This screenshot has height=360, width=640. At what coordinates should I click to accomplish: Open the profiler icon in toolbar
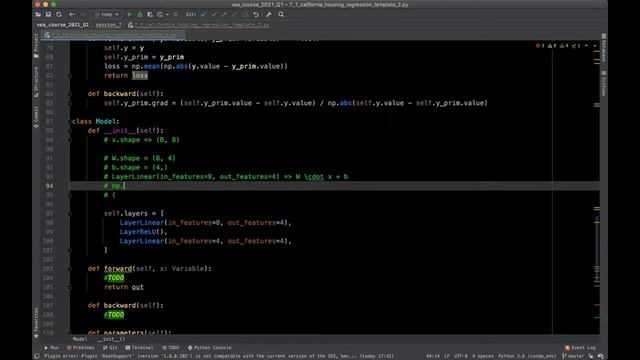[x=160, y=14]
